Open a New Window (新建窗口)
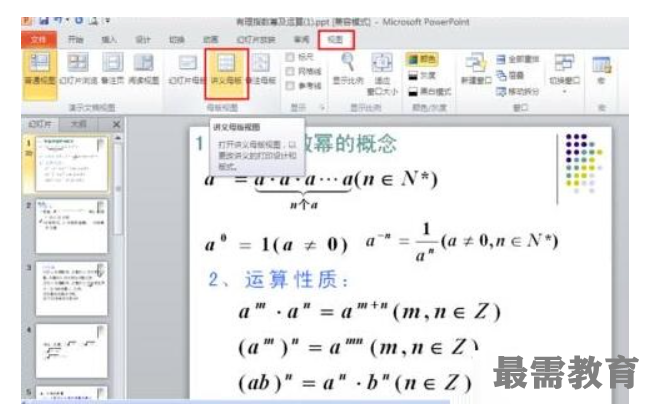This screenshot has width=645, height=412. [476, 69]
